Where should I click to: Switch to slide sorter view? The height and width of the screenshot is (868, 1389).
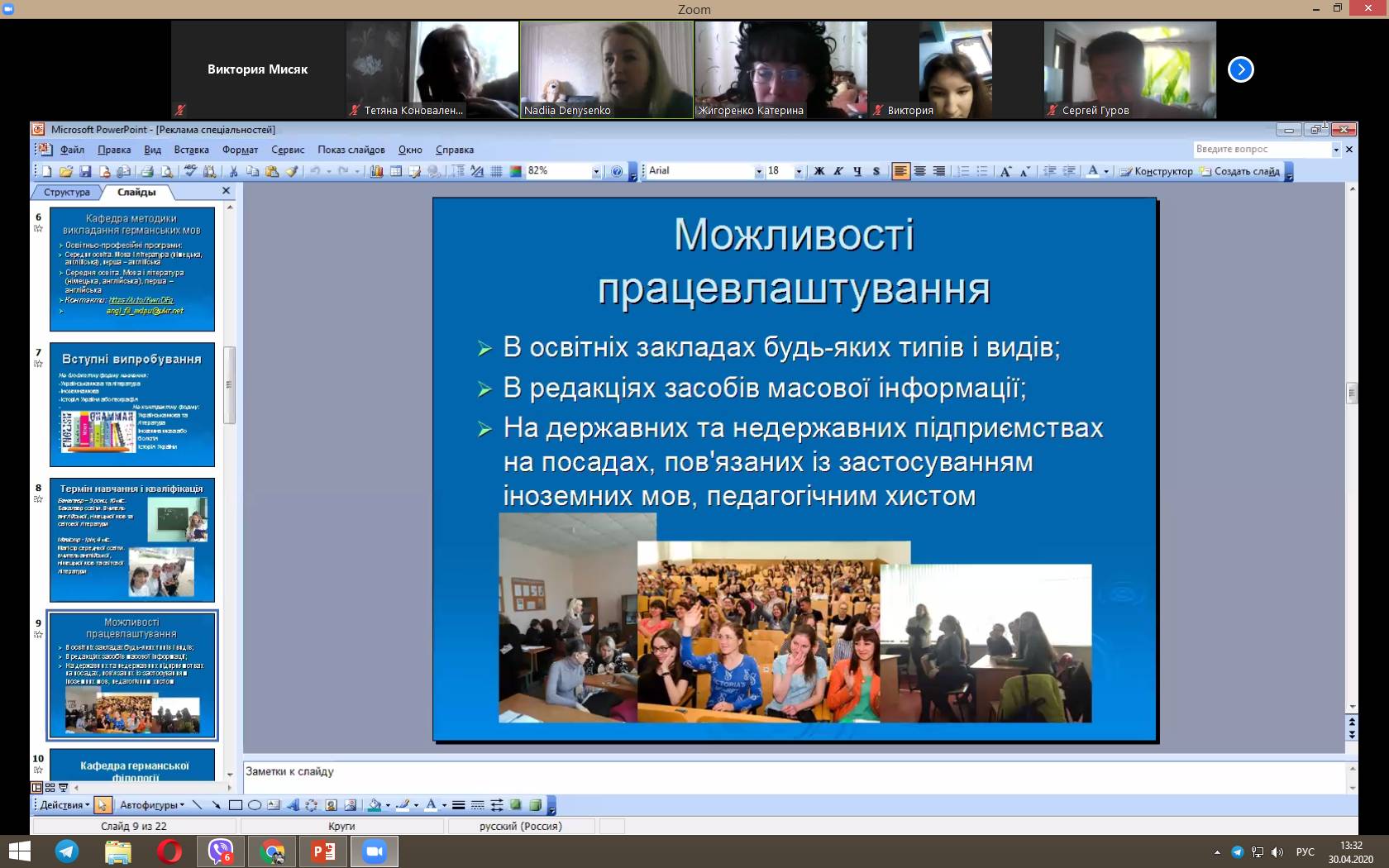50,788
